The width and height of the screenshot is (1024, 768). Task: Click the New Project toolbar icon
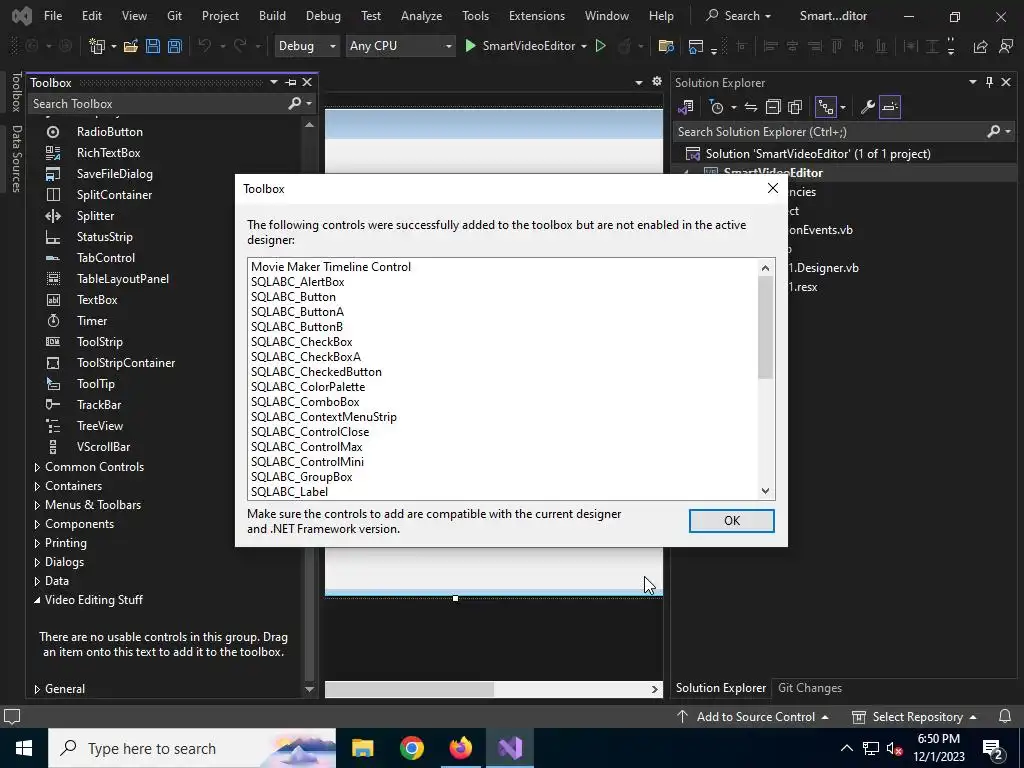pyautogui.click(x=97, y=46)
